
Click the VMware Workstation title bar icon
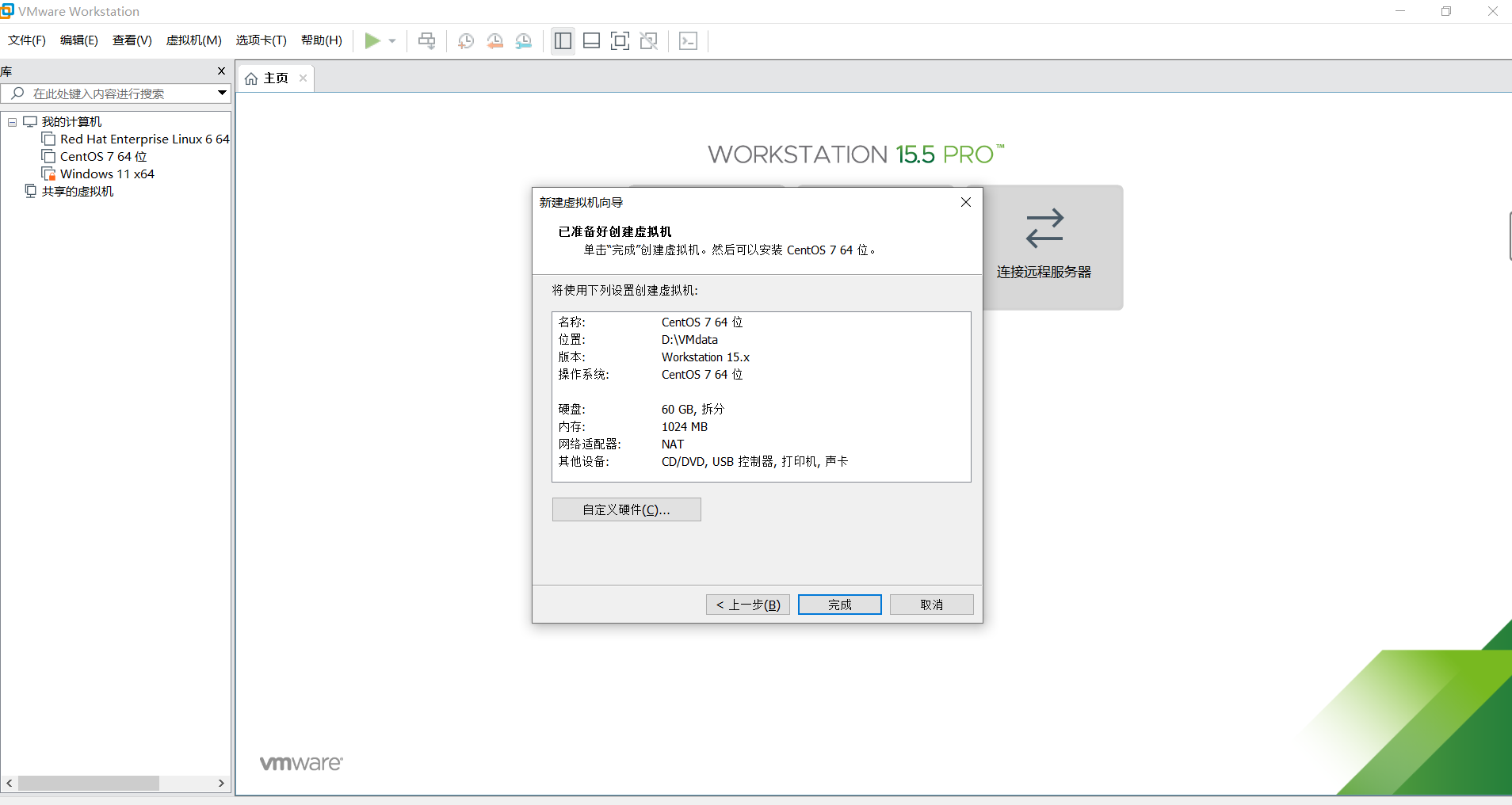pos(7,11)
